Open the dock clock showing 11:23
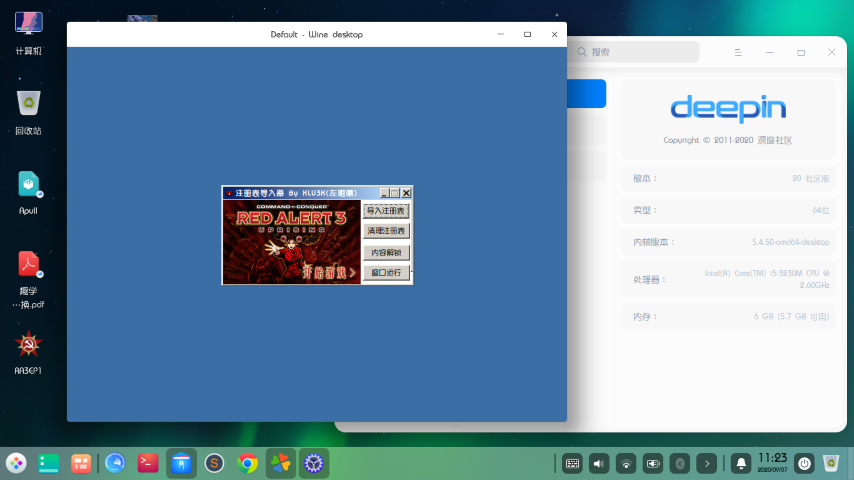 772,463
